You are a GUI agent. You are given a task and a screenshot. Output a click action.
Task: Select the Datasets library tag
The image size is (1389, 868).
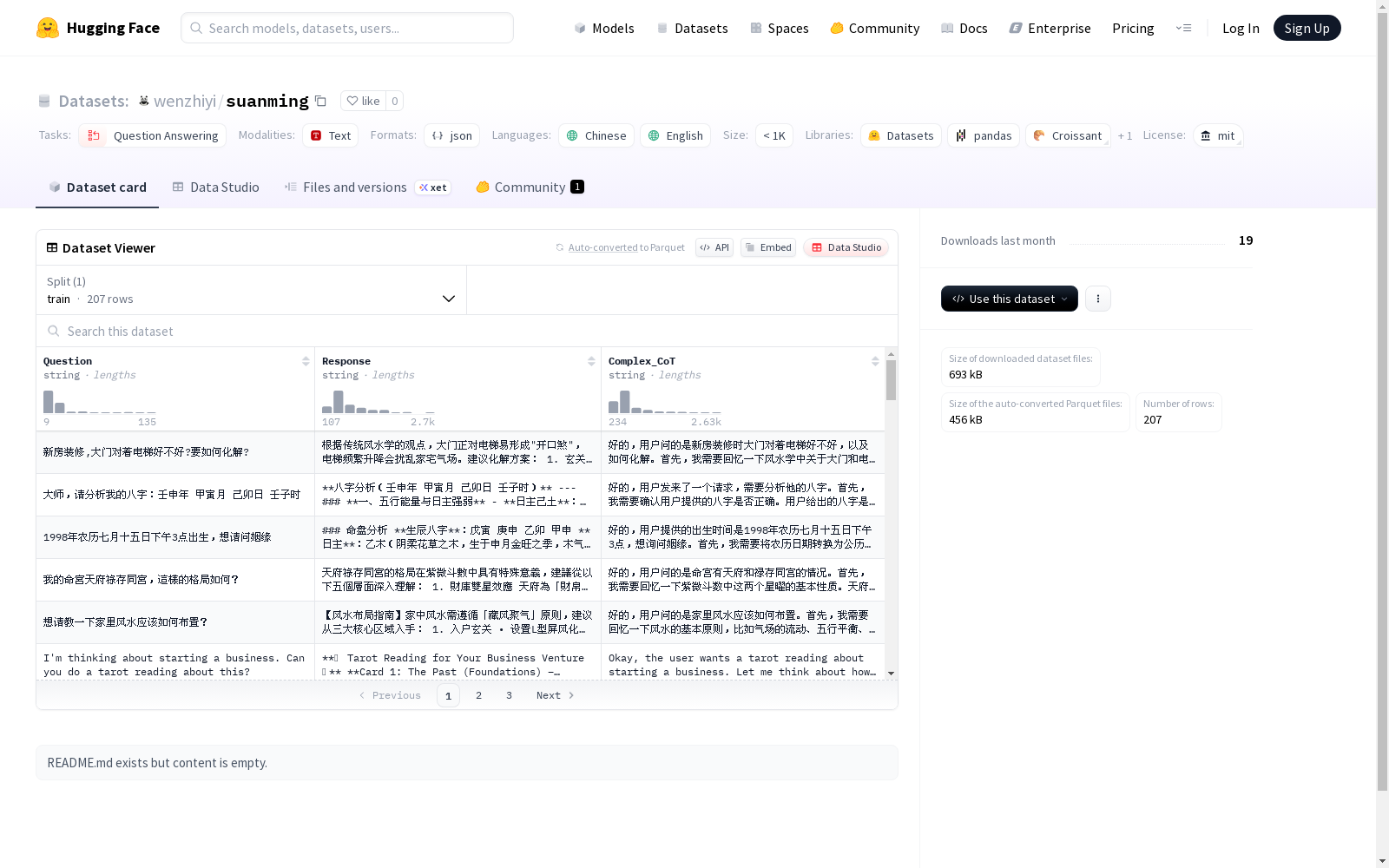pos(901,135)
